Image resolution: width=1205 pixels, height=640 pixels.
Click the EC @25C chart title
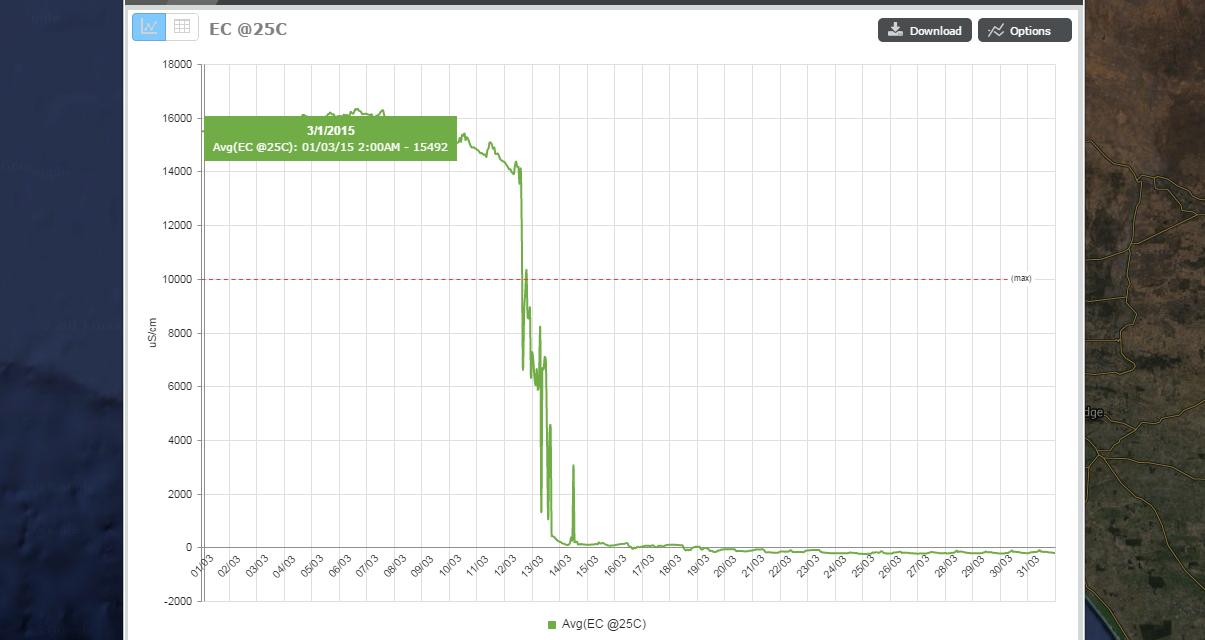(x=248, y=29)
